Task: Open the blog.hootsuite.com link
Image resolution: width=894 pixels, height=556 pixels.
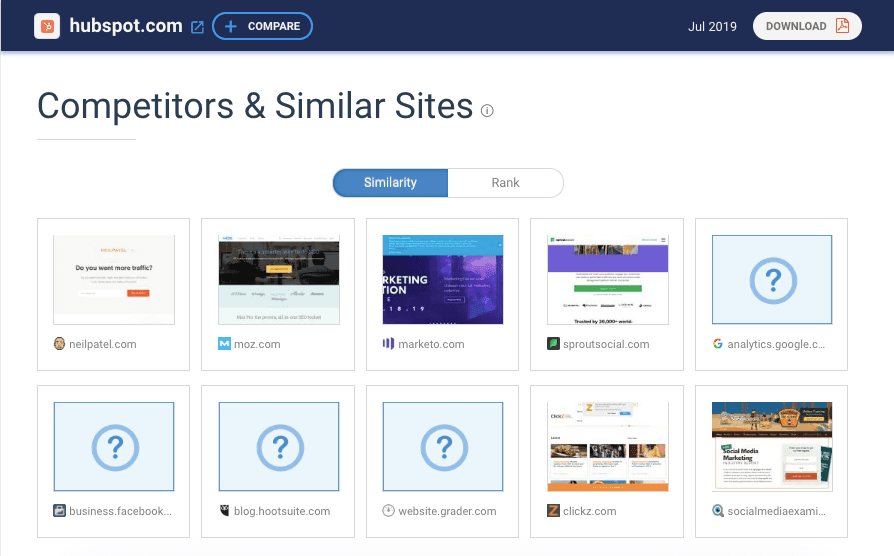Action: [282, 512]
